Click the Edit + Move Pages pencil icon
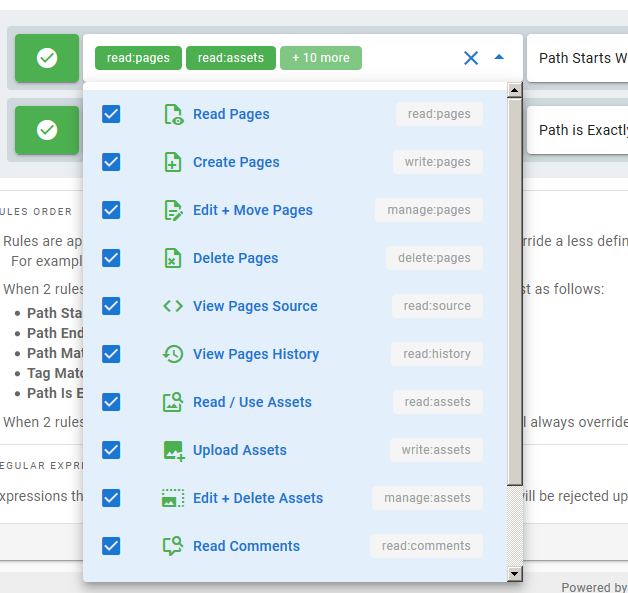The image size is (628, 593). 173,210
